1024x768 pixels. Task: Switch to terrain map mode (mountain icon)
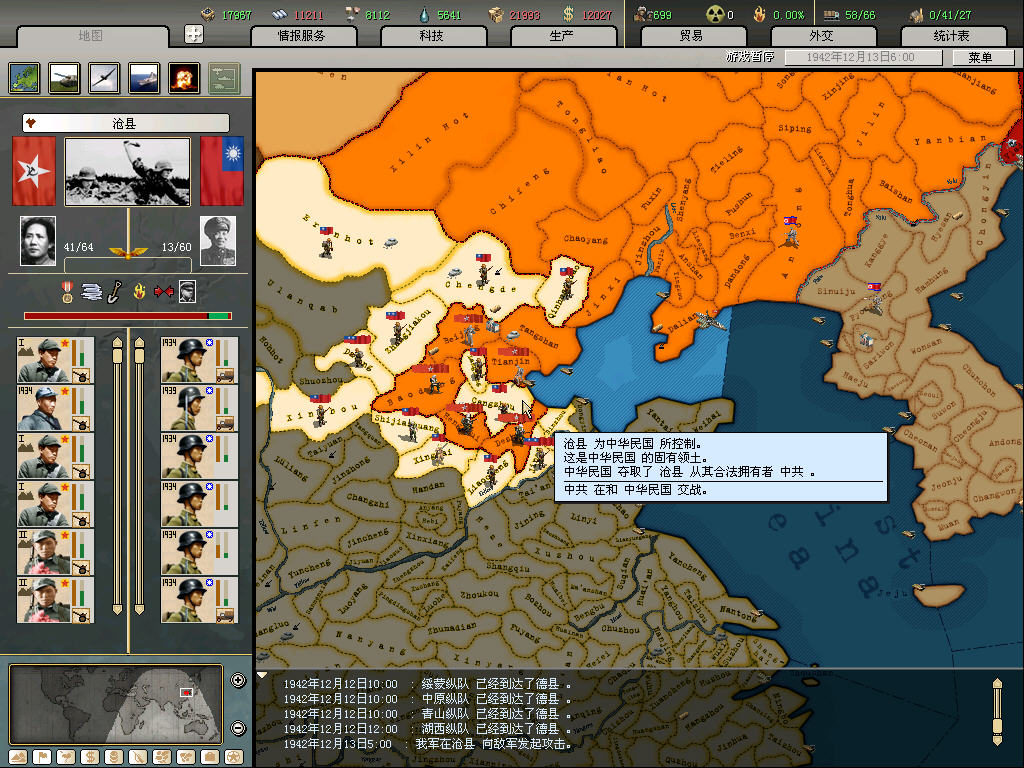[18, 756]
